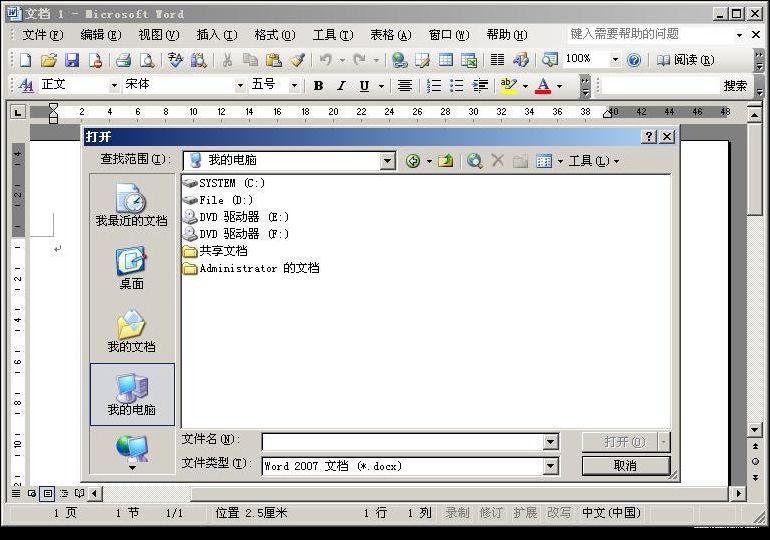Toggle center alignment button
Image resolution: width=770 pixels, height=540 pixels.
pyautogui.click(x=405, y=86)
